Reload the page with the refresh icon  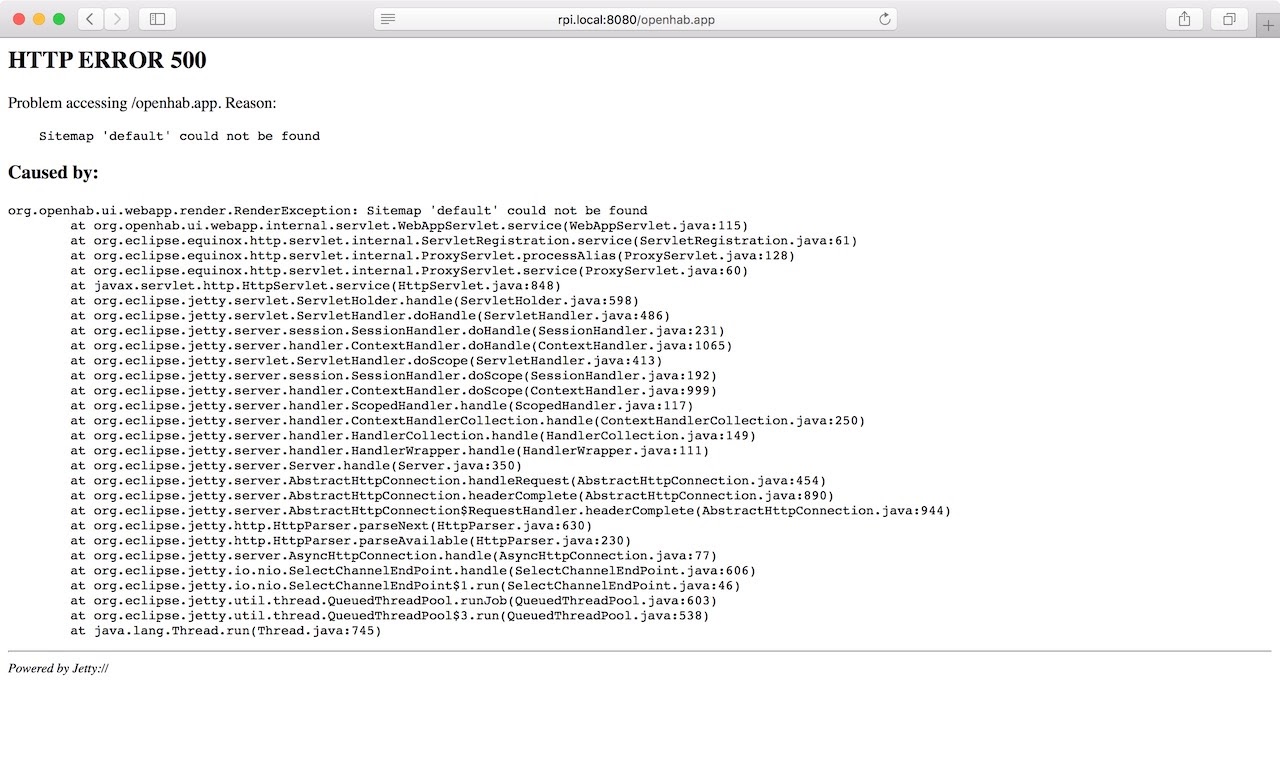(x=884, y=19)
